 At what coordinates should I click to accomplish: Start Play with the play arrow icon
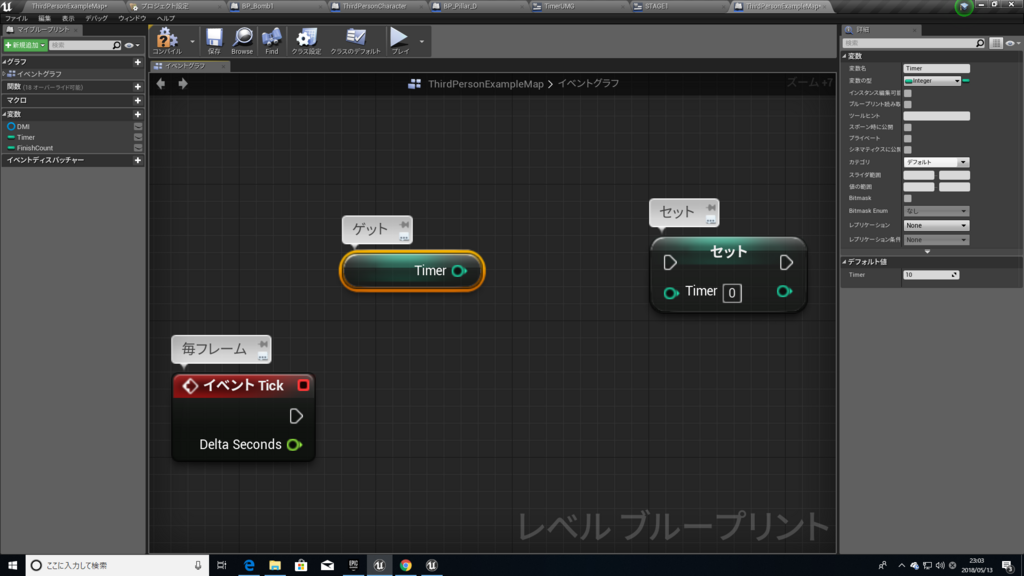tap(399, 37)
